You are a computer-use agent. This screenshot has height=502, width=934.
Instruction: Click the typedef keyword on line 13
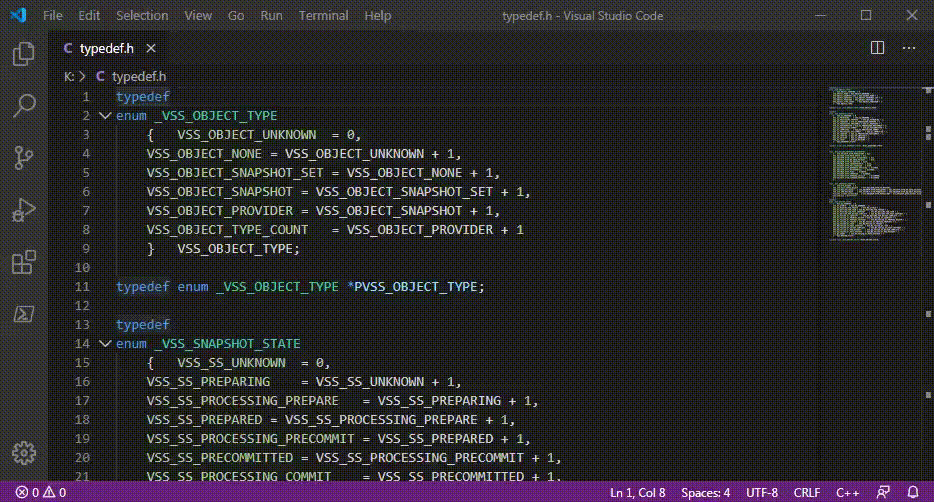[142, 325]
